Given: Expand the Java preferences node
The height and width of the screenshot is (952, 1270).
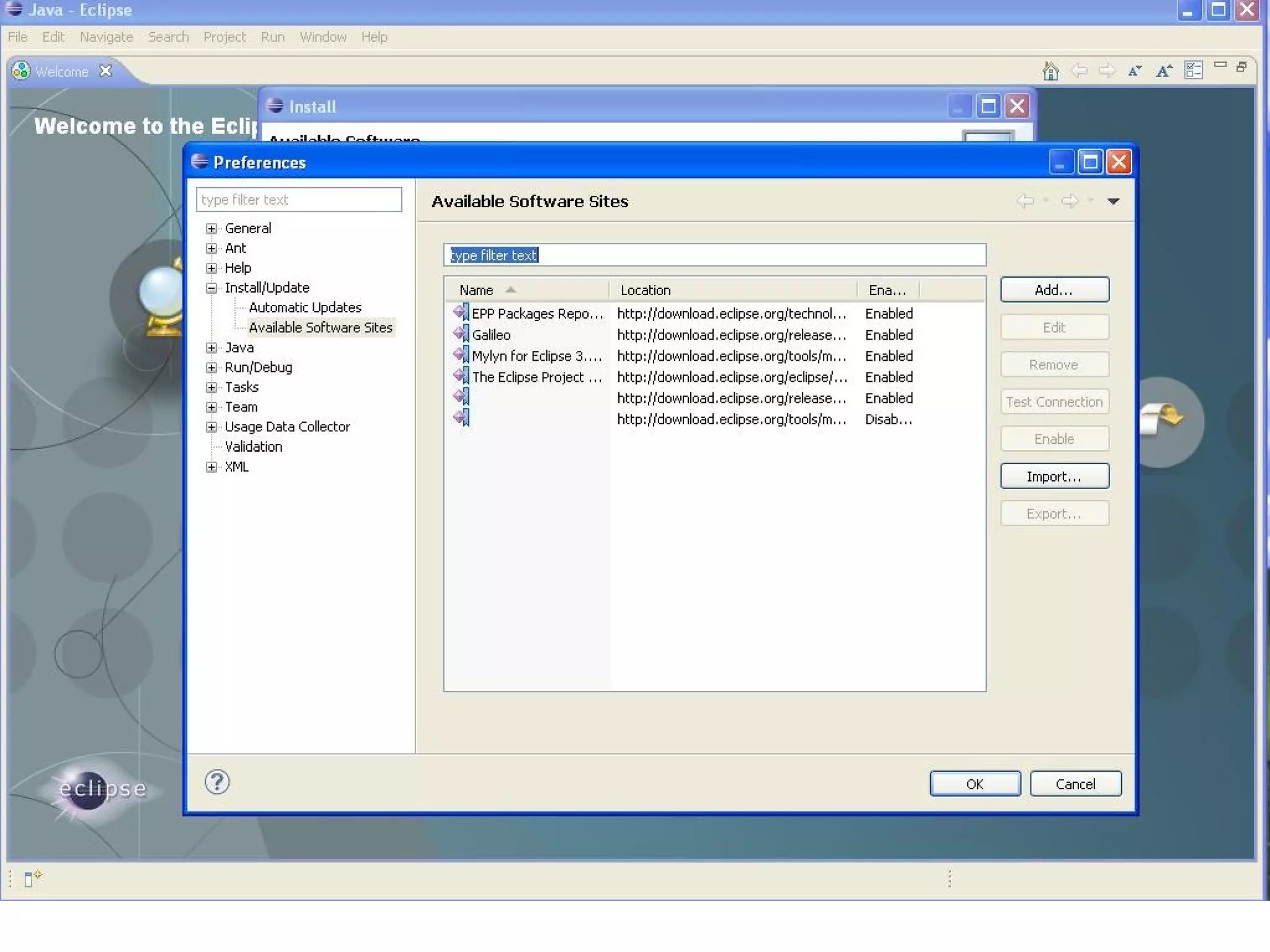Looking at the screenshot, I should [211, 348].
